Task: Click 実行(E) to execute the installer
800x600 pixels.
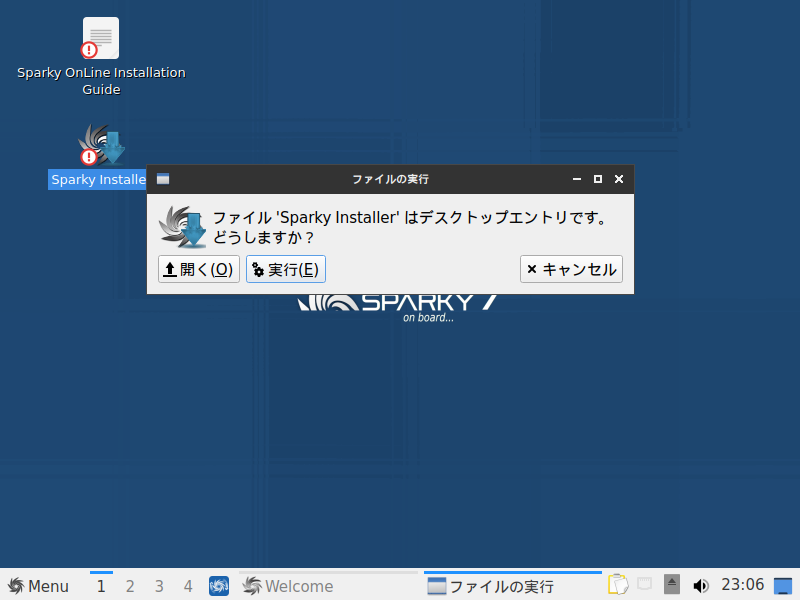Action: click(286, 269)
